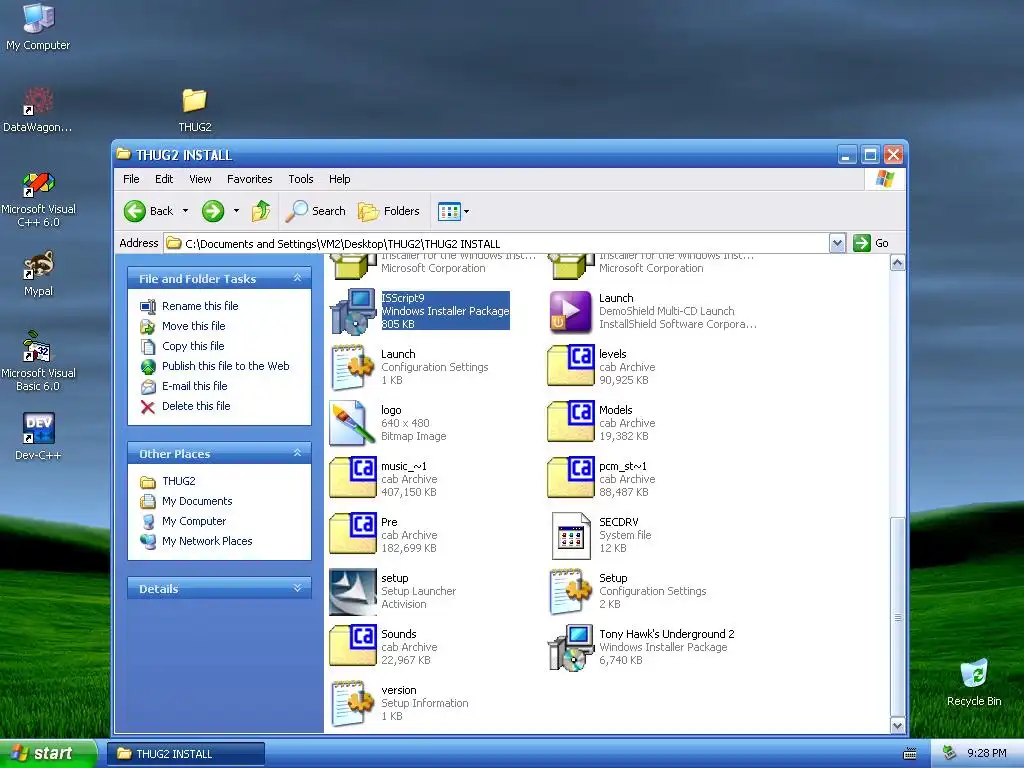
Task: Go to My Documents in Other Places
Action: pos(197,501)
